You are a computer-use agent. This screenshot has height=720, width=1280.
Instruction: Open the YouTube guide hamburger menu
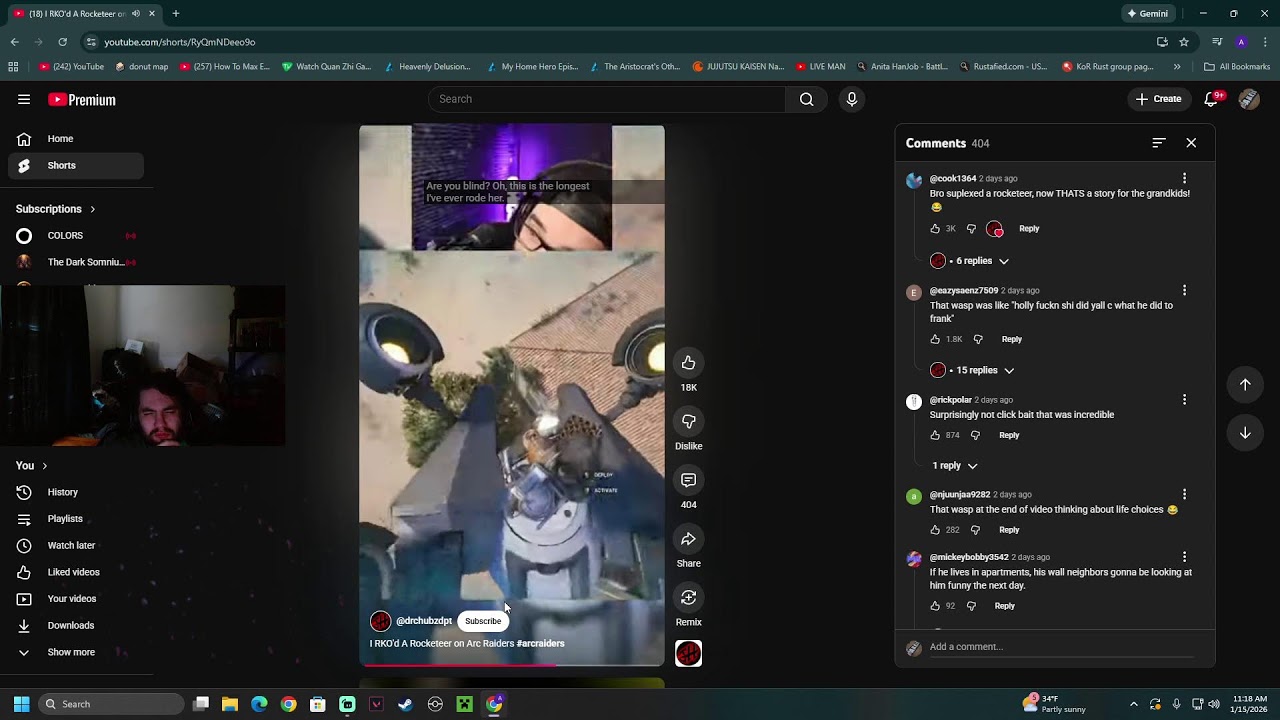(x=24, y=99)
